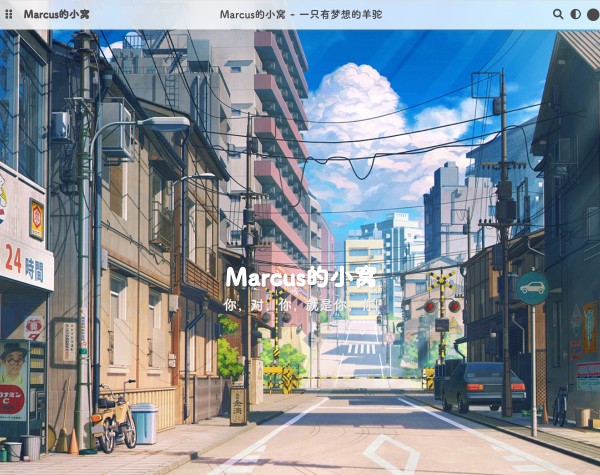Open the grid menu icon

tap(9, 14)
